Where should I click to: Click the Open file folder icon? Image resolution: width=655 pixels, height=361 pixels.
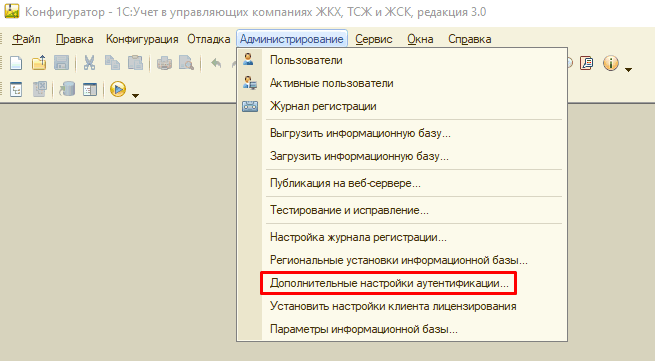coord(39,63)
